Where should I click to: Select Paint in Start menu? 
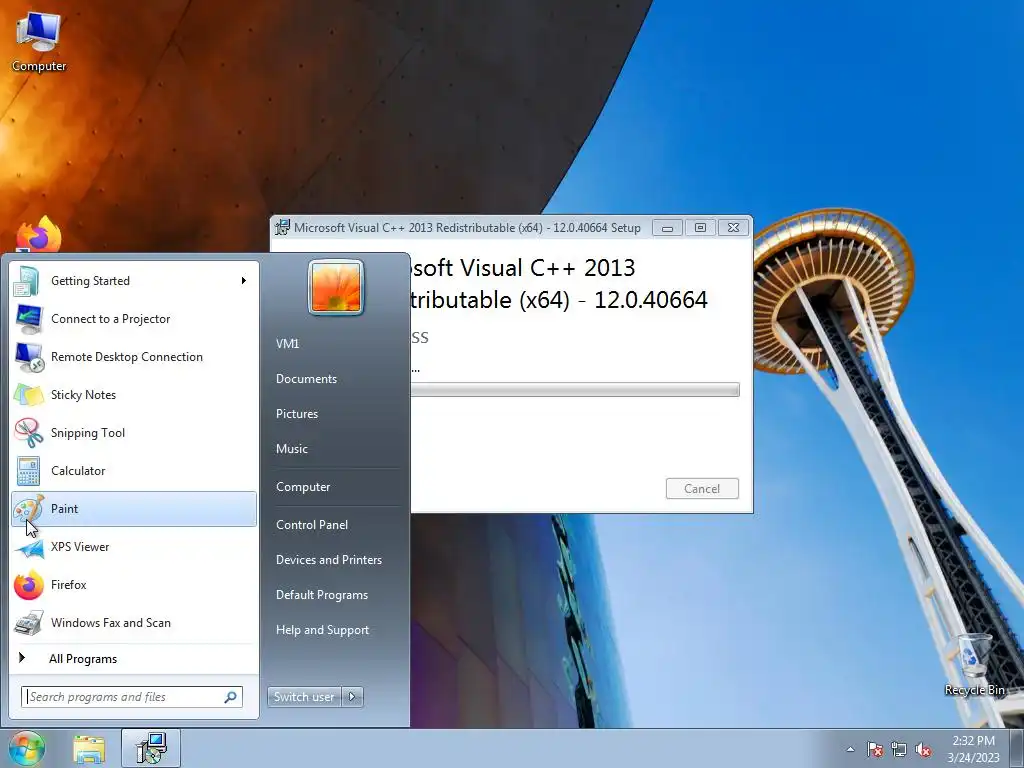coord(134,509)
